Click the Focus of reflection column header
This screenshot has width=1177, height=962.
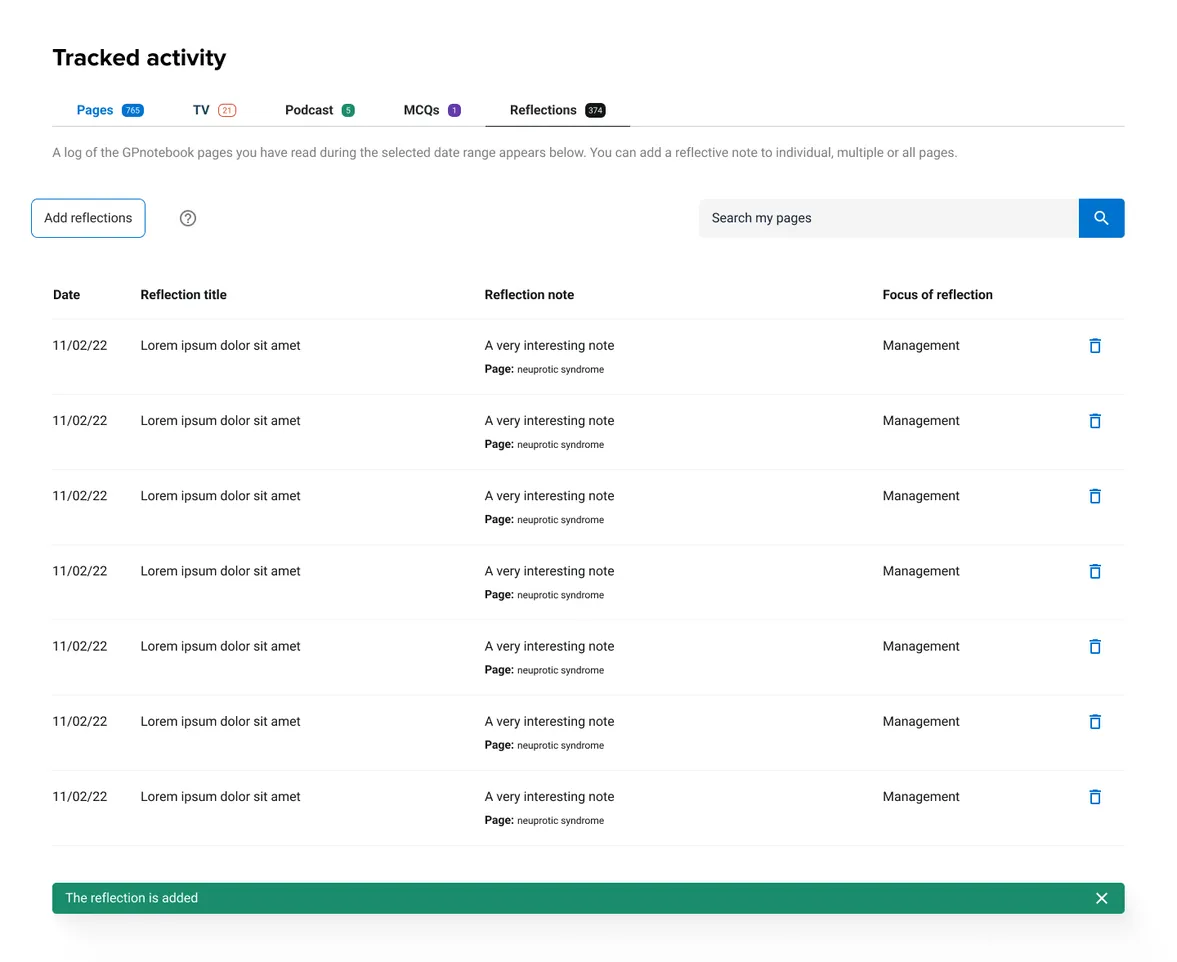point(937,295)
